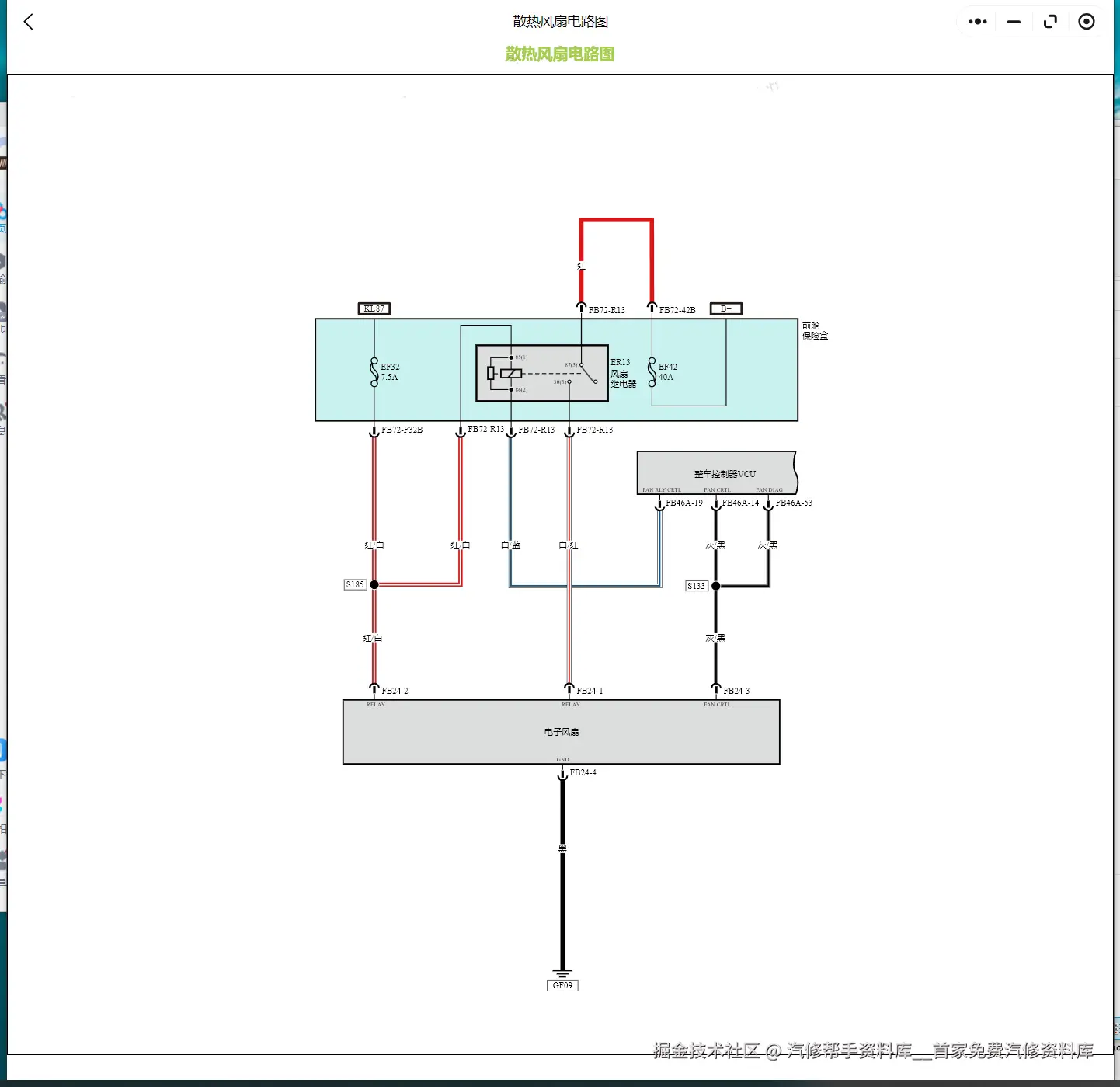The height and width of the screenshot is (1087, 1120).
Task: Close the mini program via the circle icon
Action: (x=1087, y=22)
